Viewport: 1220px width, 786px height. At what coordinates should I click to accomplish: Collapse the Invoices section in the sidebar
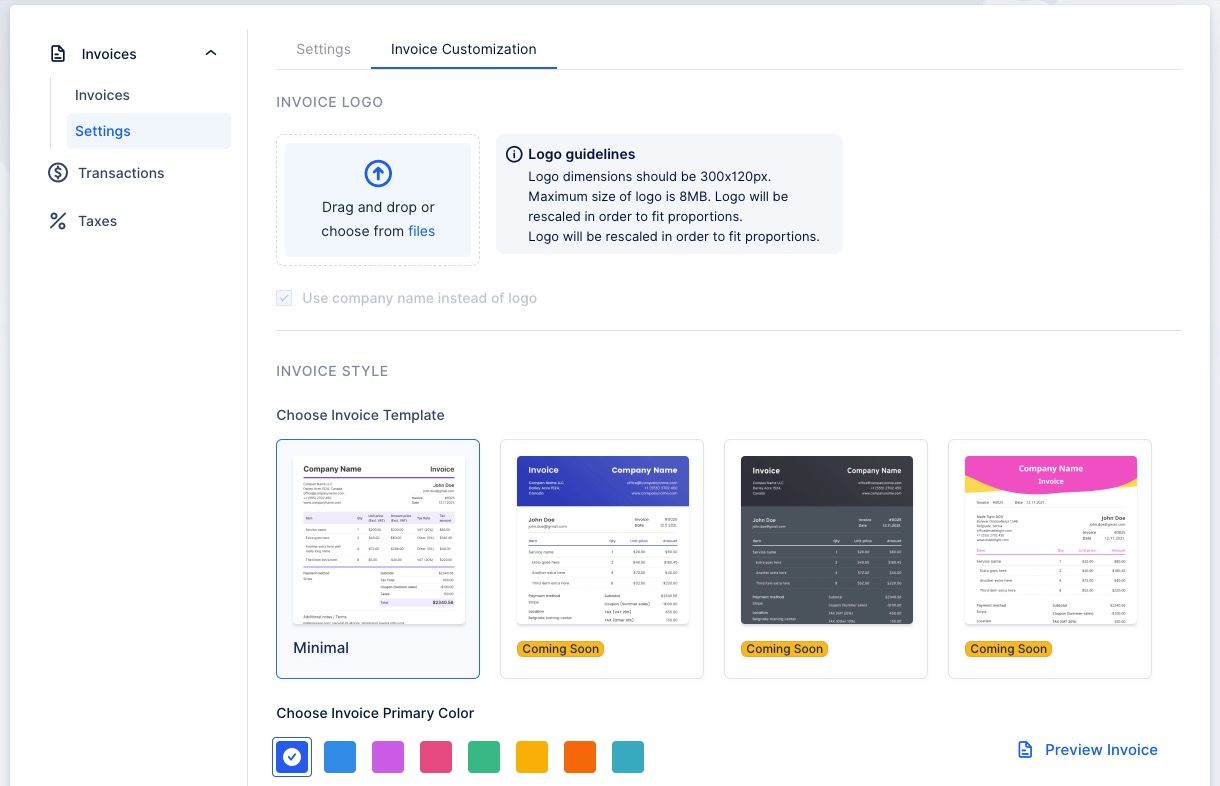[210, 53]
